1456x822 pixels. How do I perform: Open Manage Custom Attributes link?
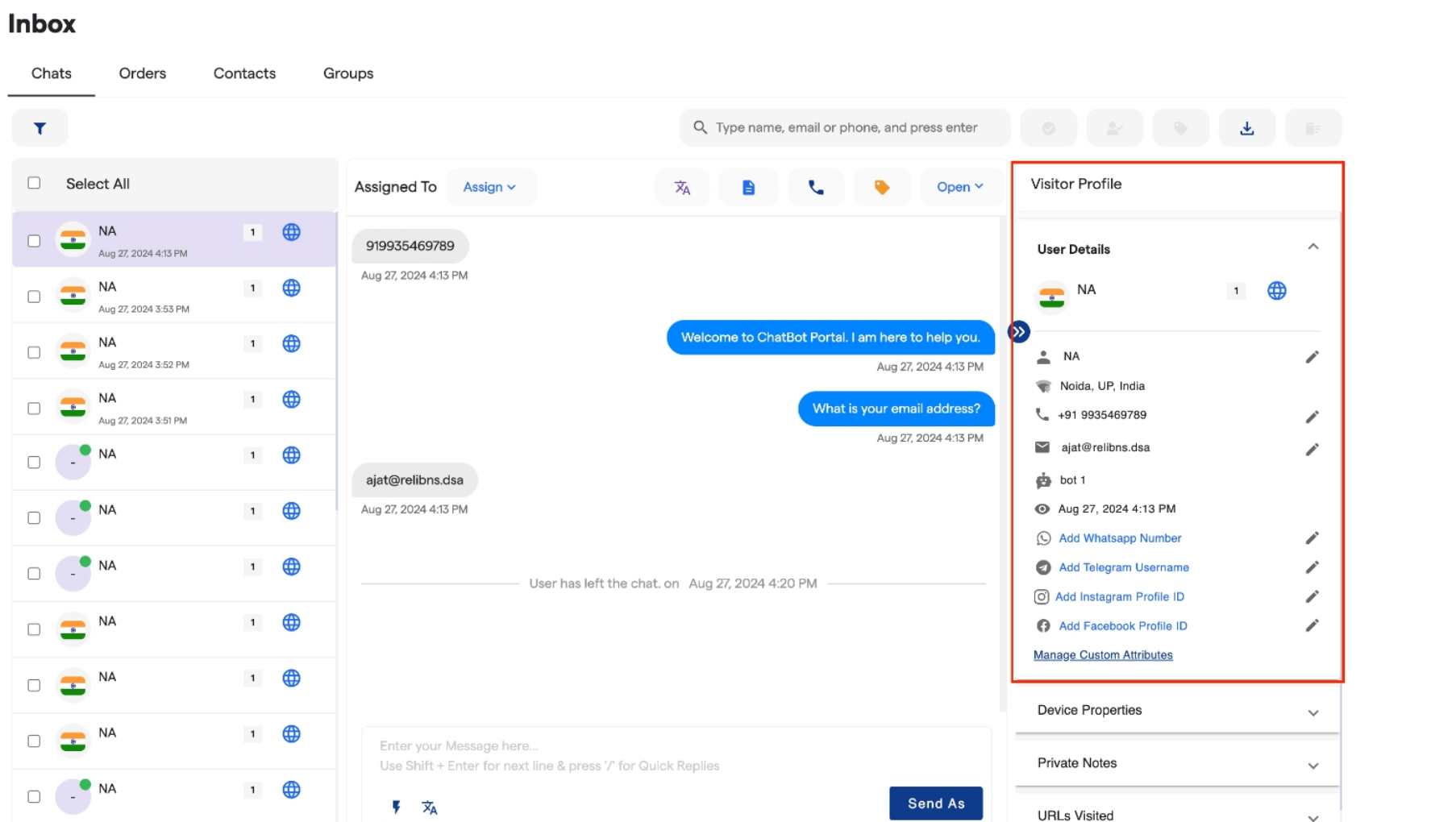pos(1103,654)
